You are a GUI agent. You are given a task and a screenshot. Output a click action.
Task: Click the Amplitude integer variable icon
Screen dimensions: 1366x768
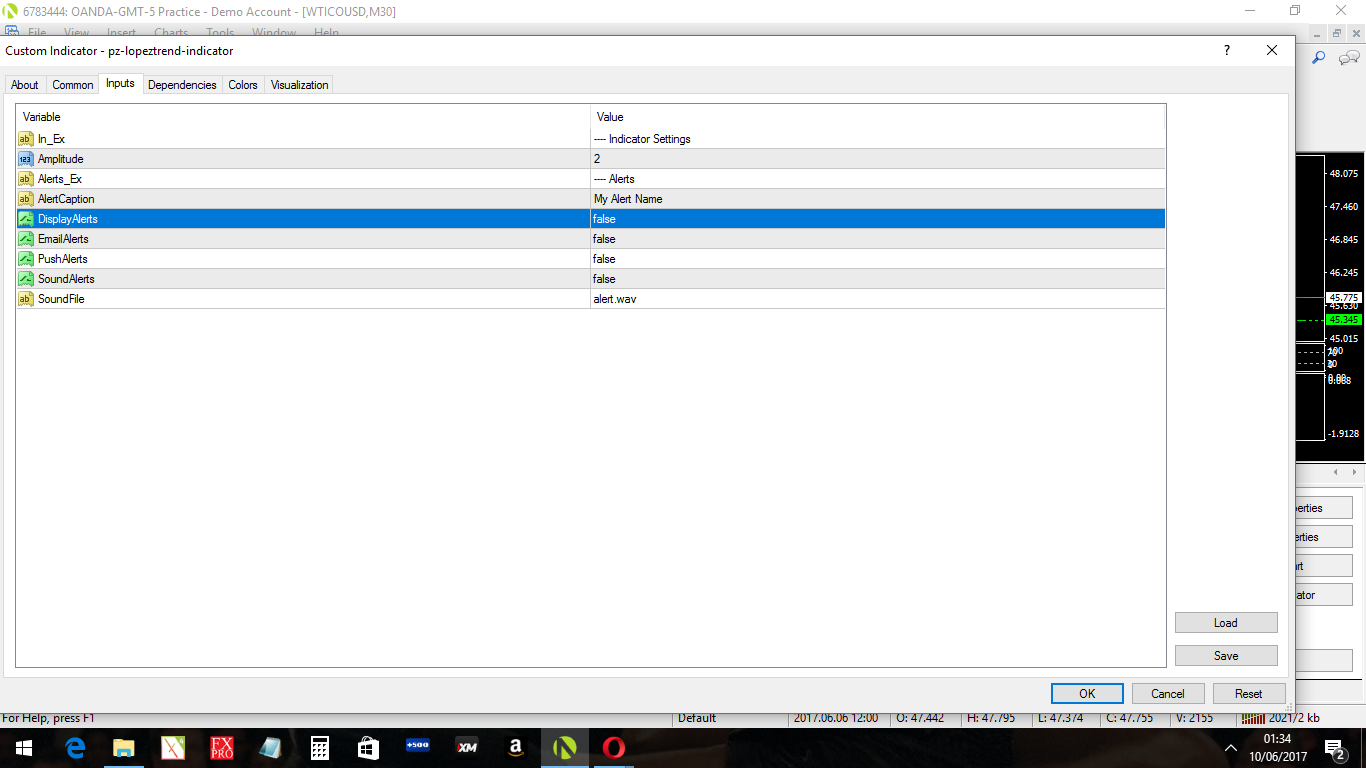point(26,159)
